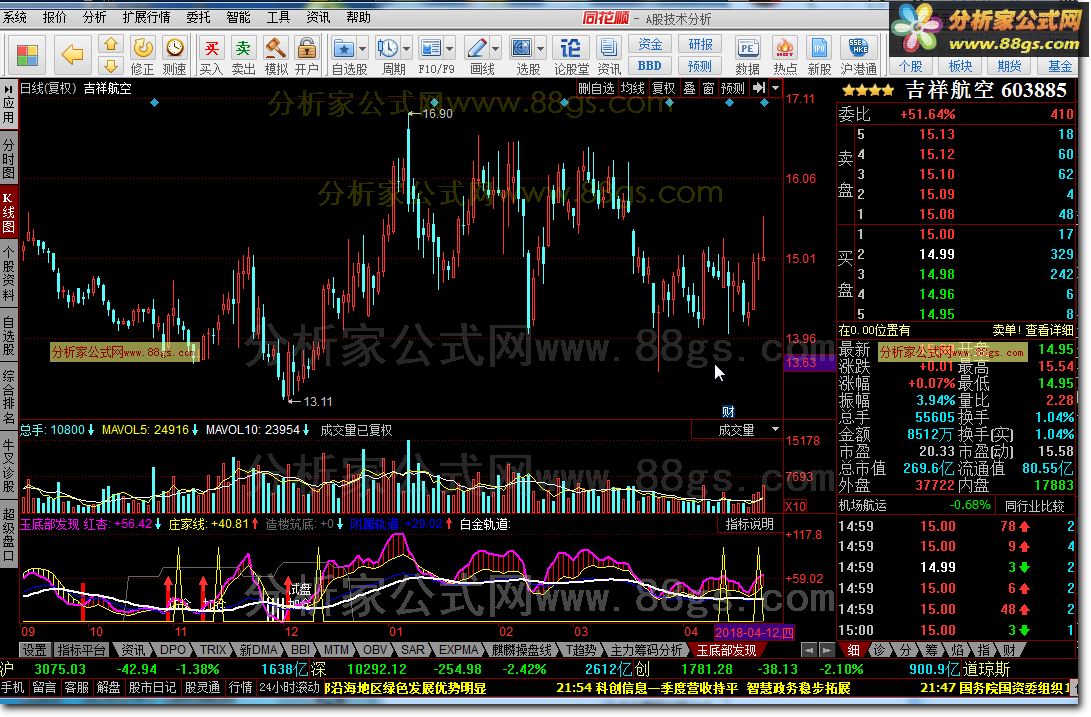Select the 画线 draw line tool
This screenshot has height=717, width=1091.
tap(477, 48)
